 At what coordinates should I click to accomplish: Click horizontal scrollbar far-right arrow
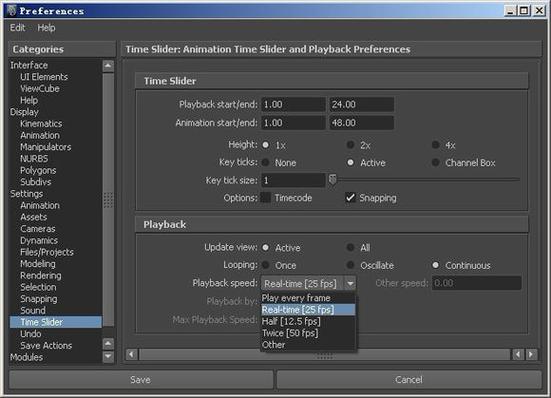pos(531,354)
